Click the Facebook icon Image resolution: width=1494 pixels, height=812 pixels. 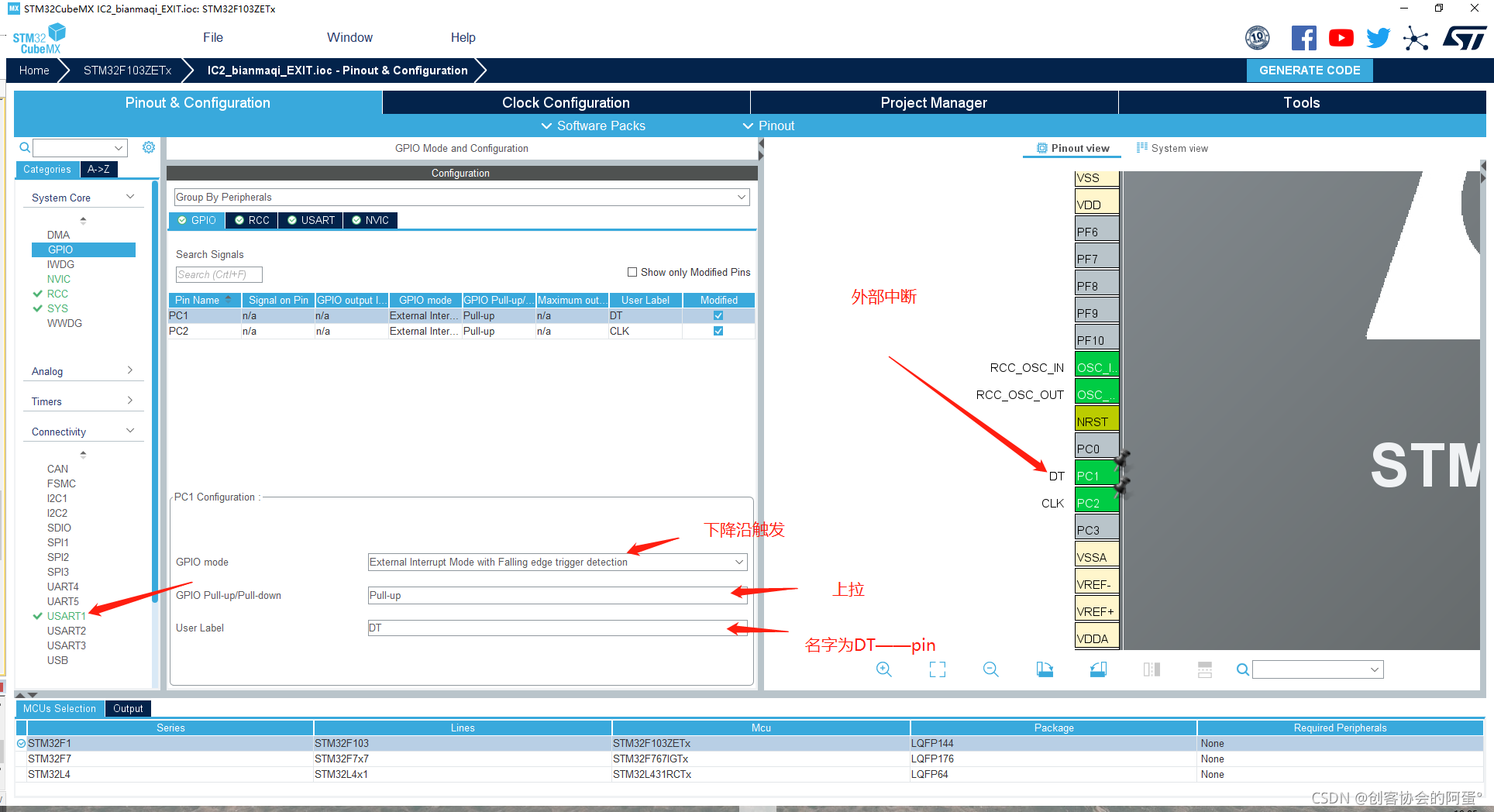tap(1303, 38)
